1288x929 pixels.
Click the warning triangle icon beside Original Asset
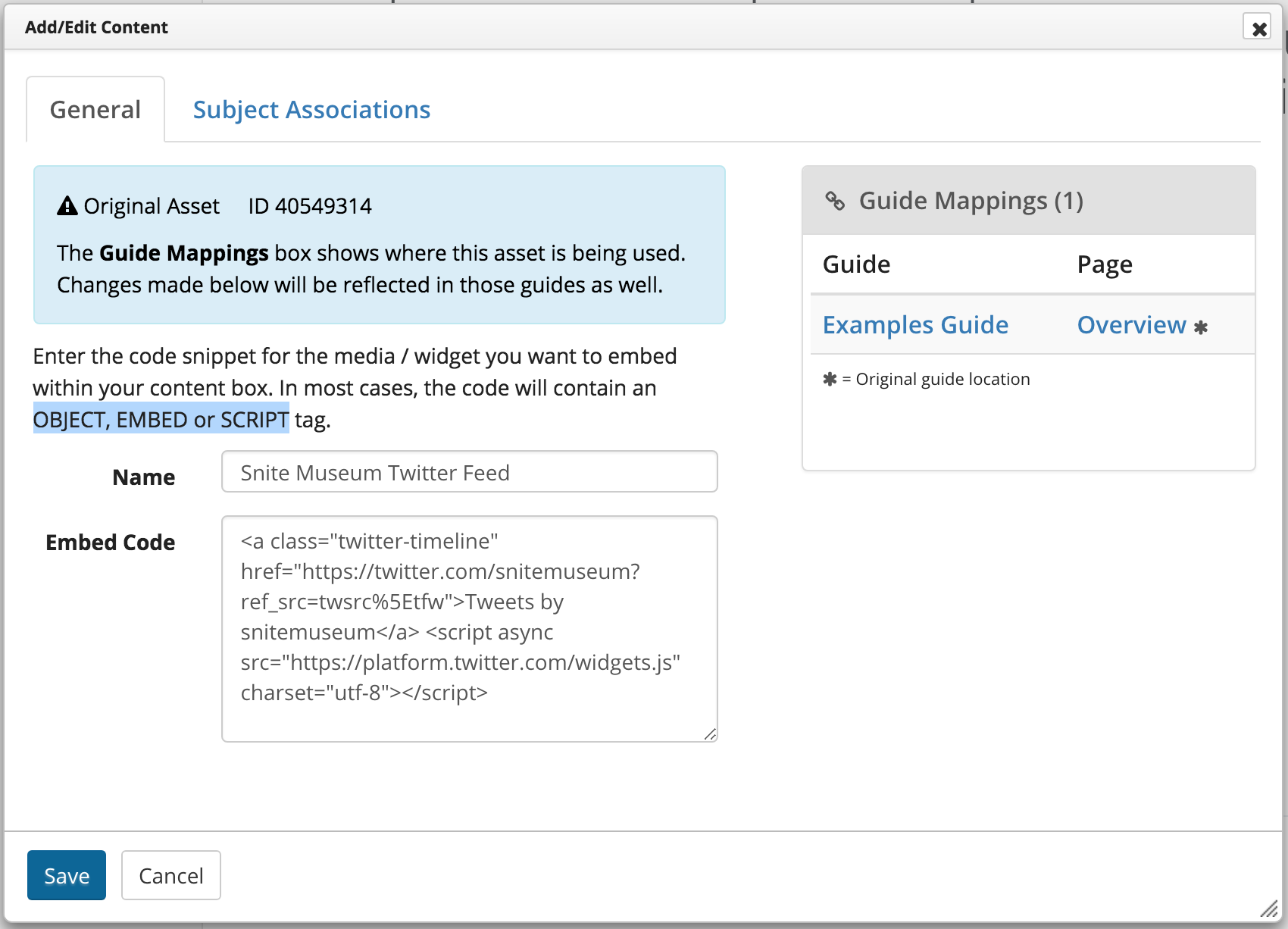point(67,206)
